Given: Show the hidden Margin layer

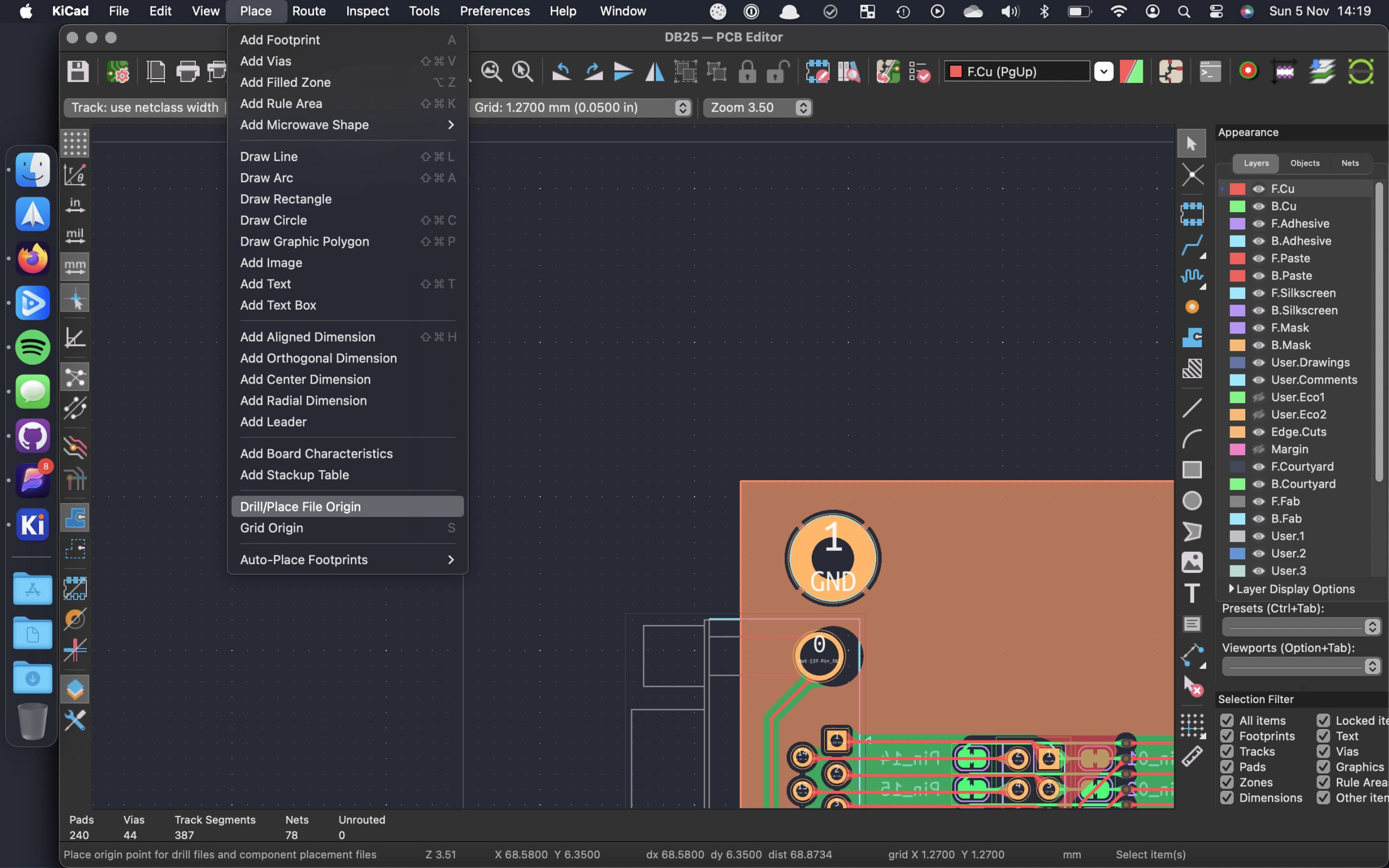Looking at the screenshot, I should click(x=1259, y=449).
